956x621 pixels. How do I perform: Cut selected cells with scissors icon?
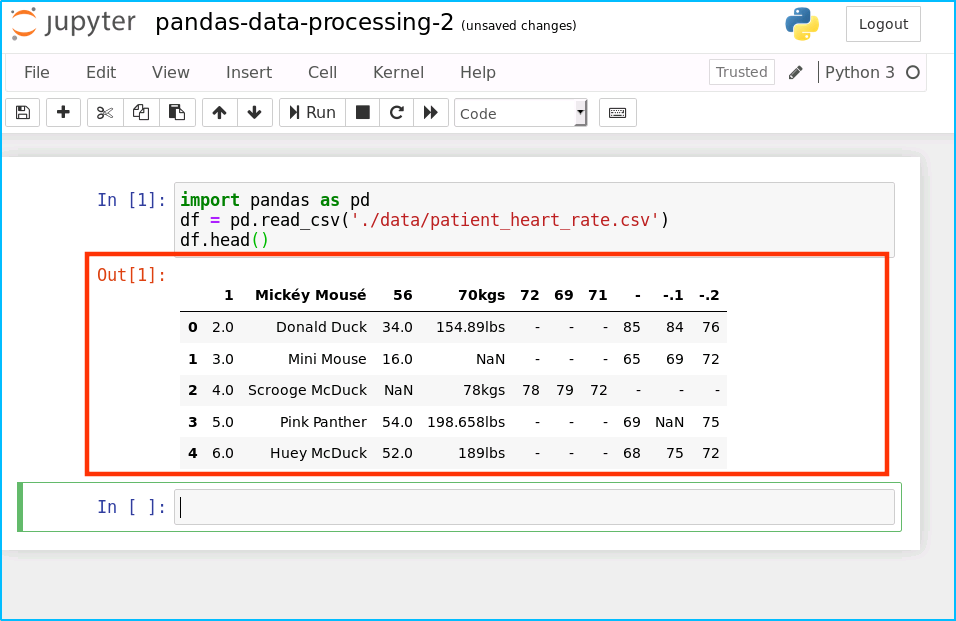pos(105,113)
